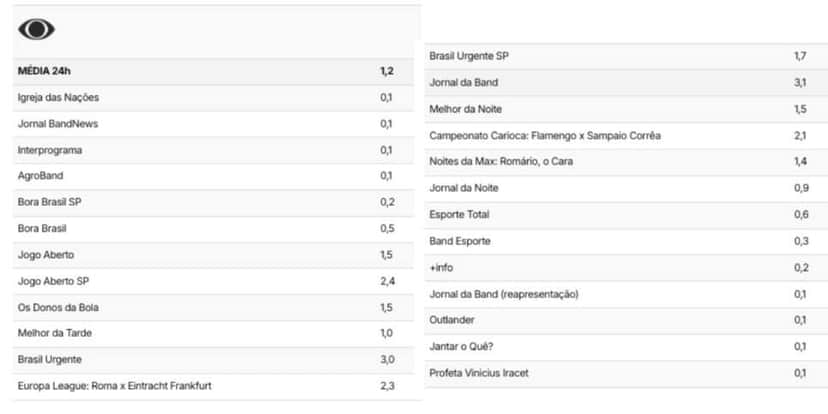Viewport: 828px width, 414px height.
Task: Select the MÉDIA 24h header row
Action: [213, 71]
